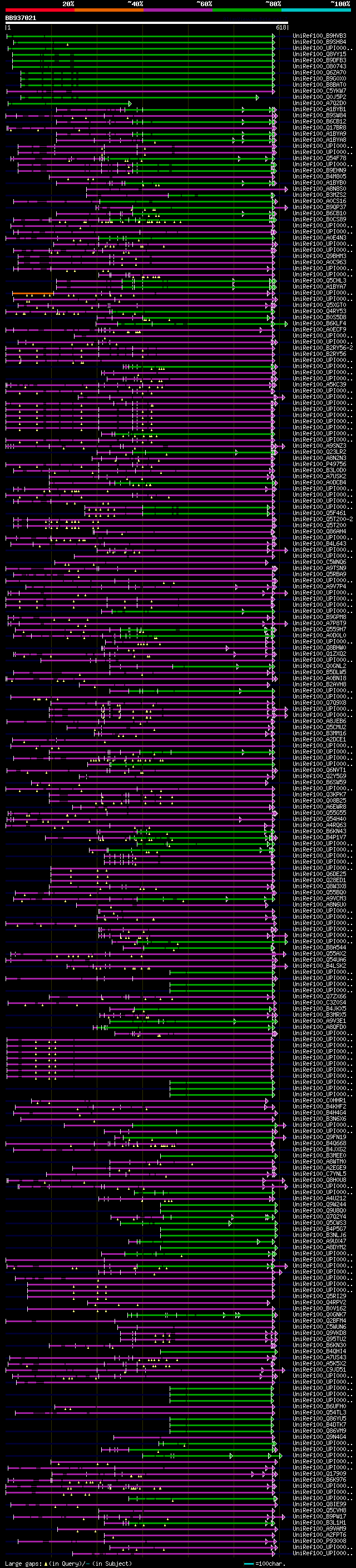Click the purple ~60% identity scale segment
The height and width of the screenshot is (1568, 356).
(179, 11)
